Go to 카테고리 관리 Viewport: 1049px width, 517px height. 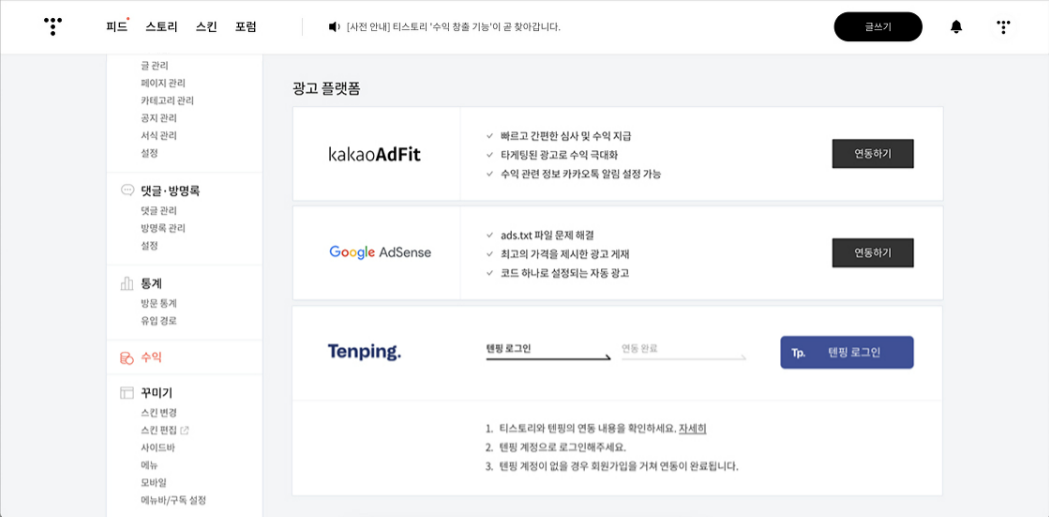click(x=167, y=100)
